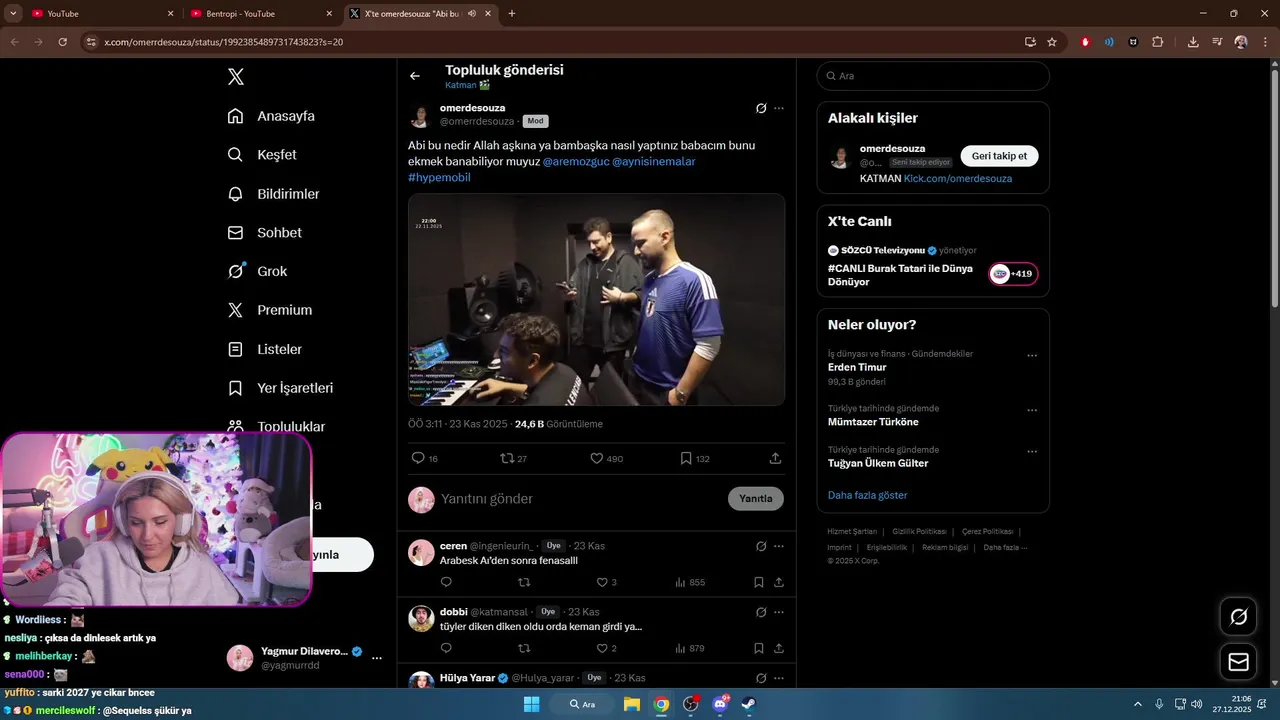Open Tuğyan Ülkem Gülter trend options
1280x720 pixels.
[x=1032, y=451]
